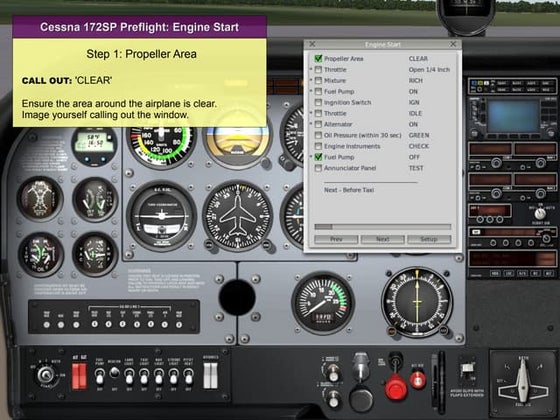Image resolution: width=560 pixels, height=420 pixels.
Task: Turn the attitude indicator adjustment knob
Action: (x=265, y=163)
